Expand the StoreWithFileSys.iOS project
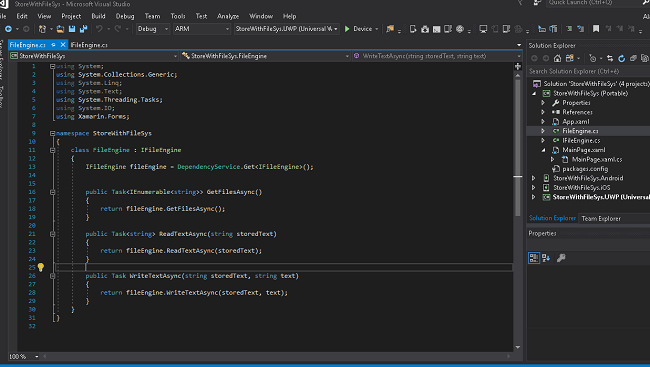 click(534, 188)
